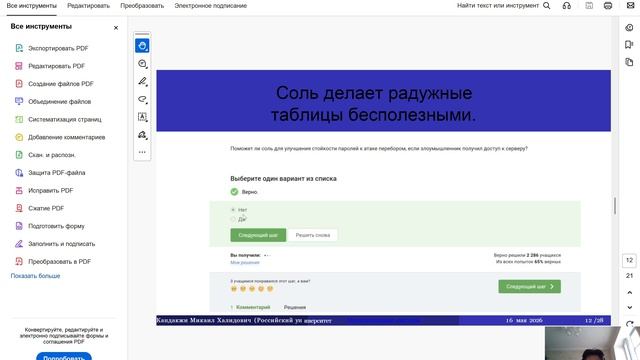The height and width of the screenshot is (360, 640).
Task: Click green Next step button in answer box
Action: point(258,235)
